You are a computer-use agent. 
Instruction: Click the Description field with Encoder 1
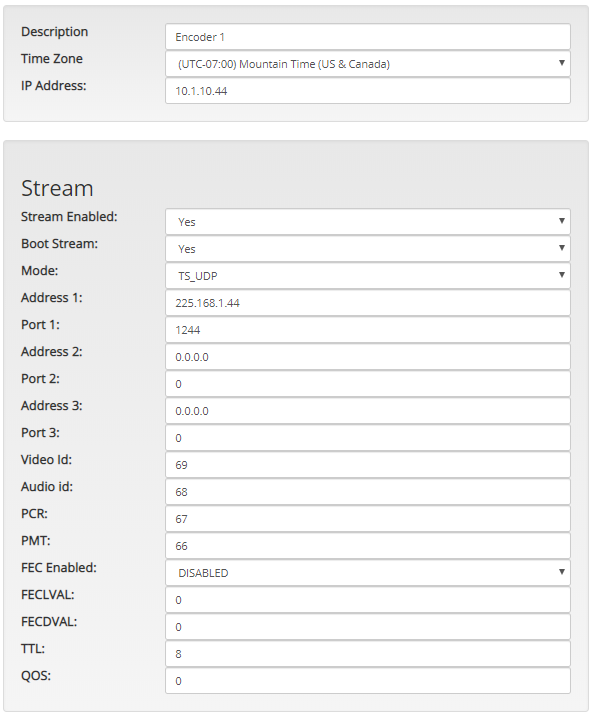368,37
